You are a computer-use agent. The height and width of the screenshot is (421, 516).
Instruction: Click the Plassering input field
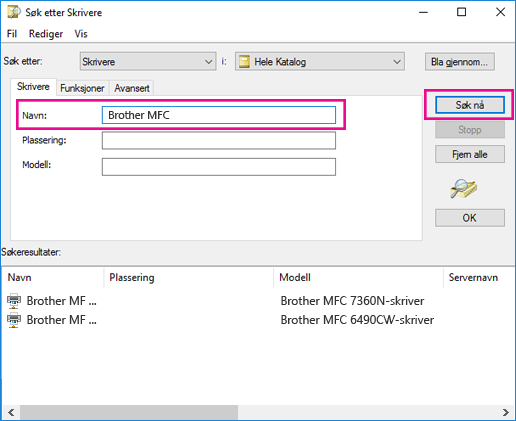pos(219,140)
